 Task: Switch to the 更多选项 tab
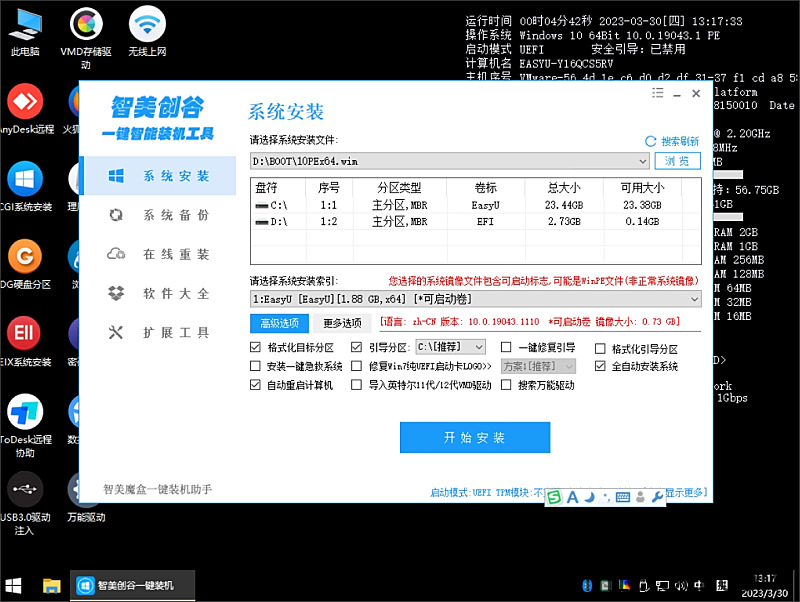coord(342,323)
